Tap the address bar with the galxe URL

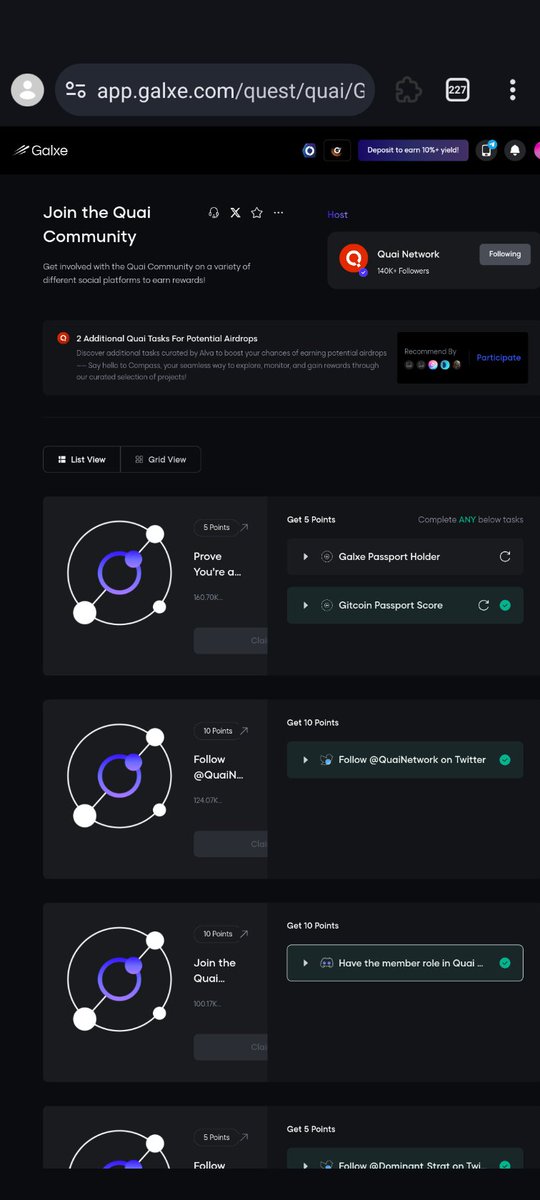[215, 91]
